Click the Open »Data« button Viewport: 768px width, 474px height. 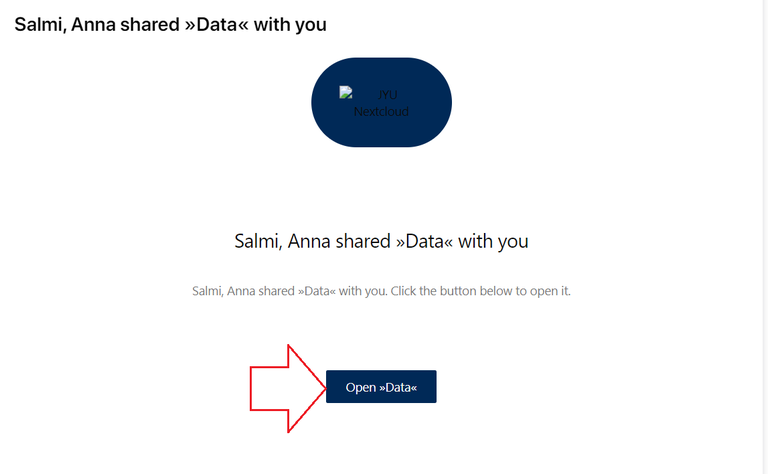point(381,387)
